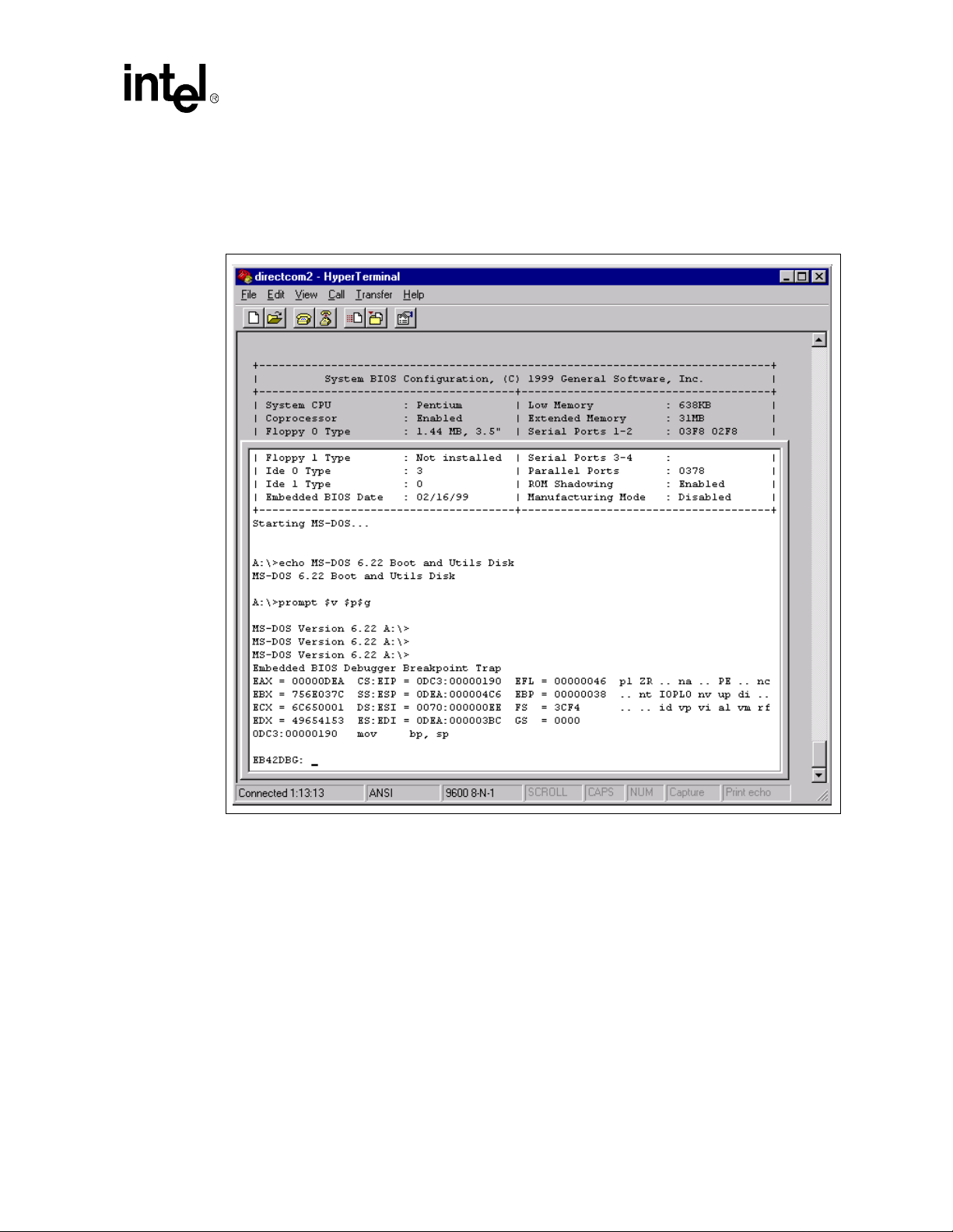The image size is (953, 1232).
Task: Click the 'Starting MS-DOS...' line
Action: coord(310,524)
